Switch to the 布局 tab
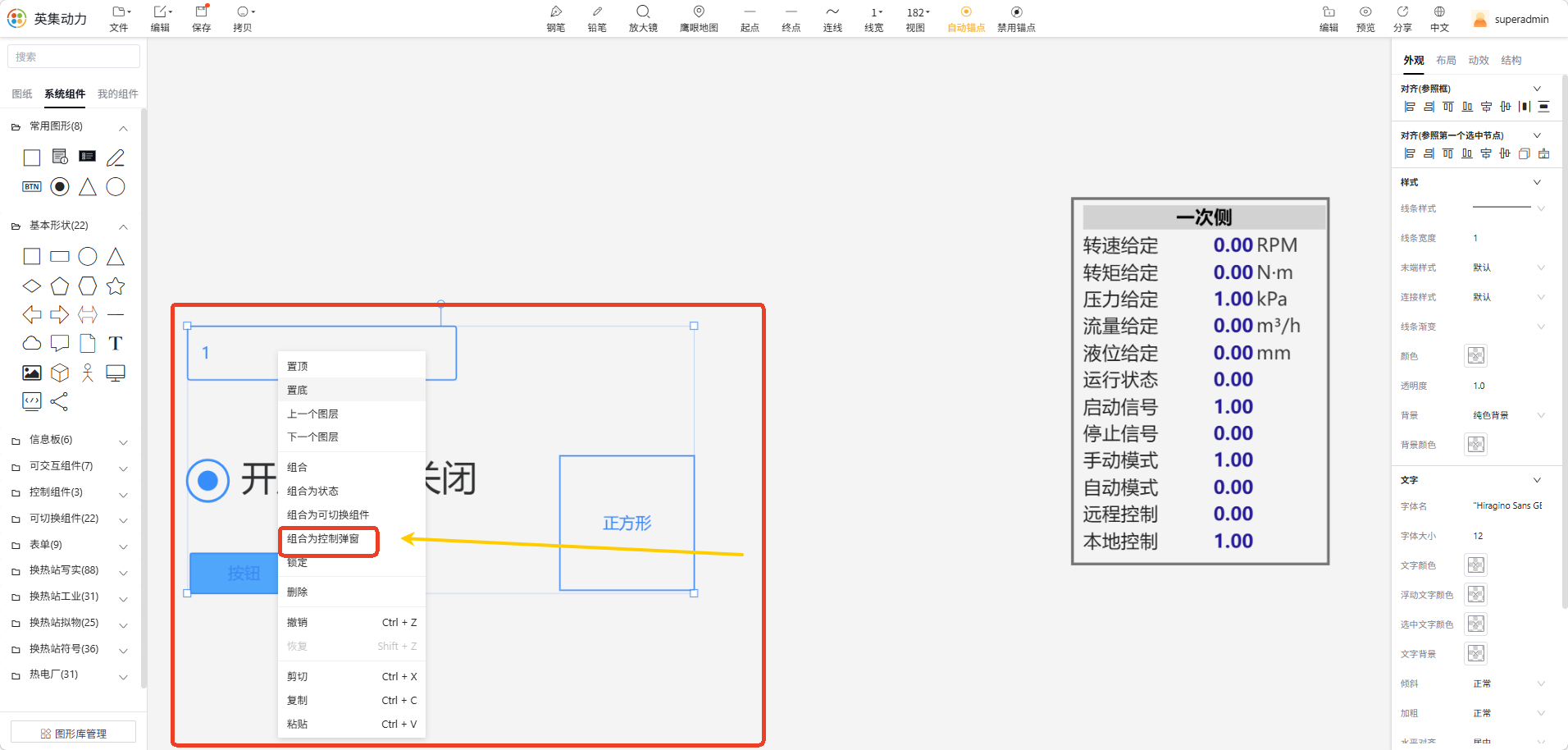Screen dimensions: 1568x750 (x=1446, y=61)
